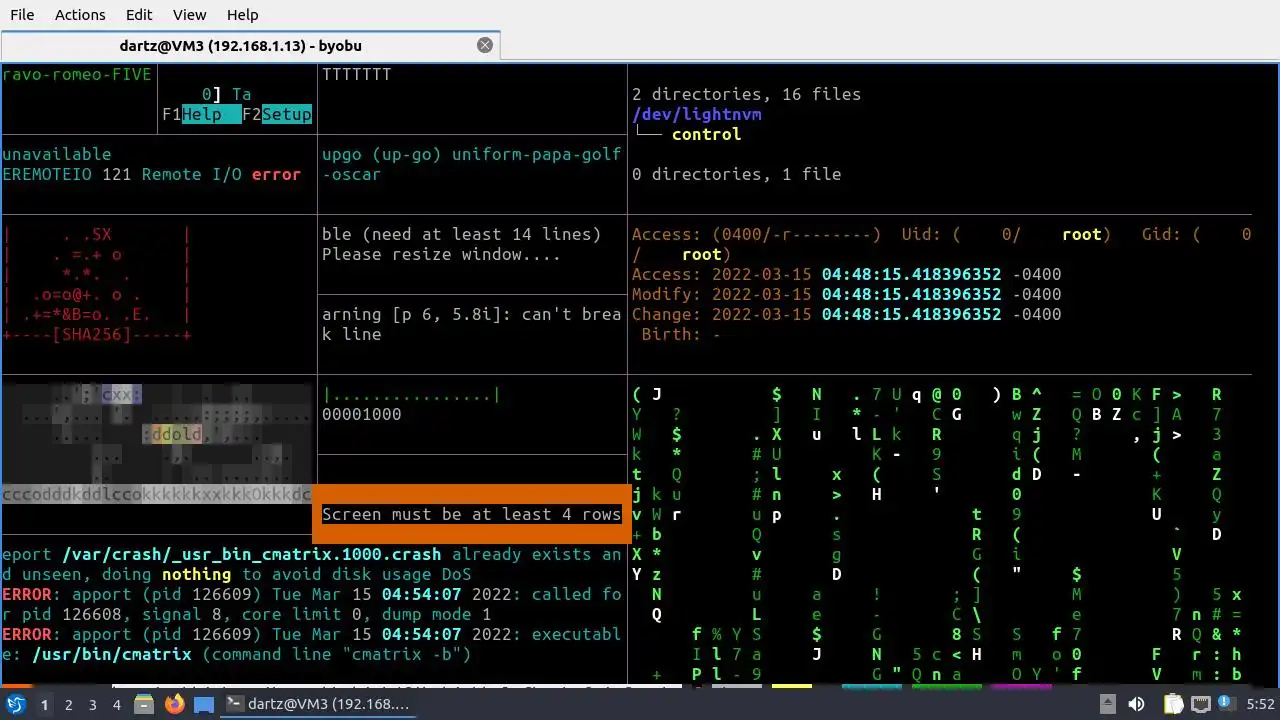Click the /dev/lightnvm path text
This screenshot has height=720, width=1280.
coord(697,114)
